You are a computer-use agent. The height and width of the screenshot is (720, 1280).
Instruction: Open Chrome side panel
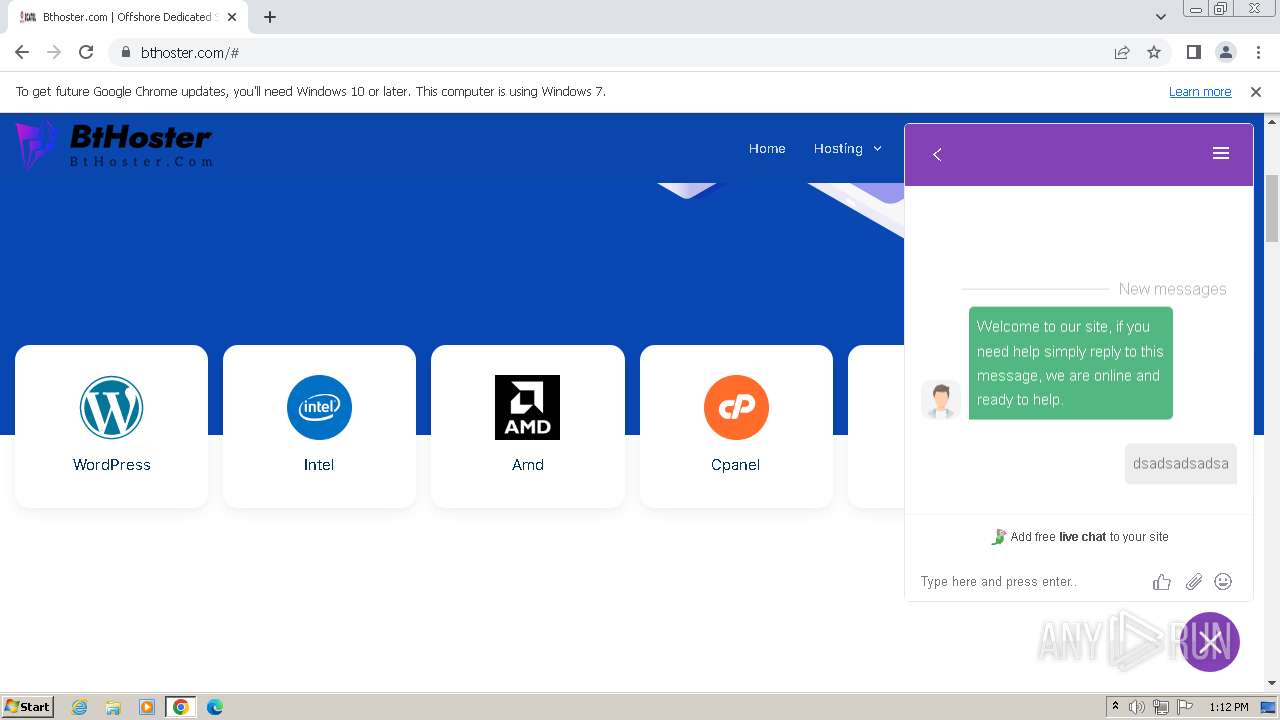[1193, 52]
